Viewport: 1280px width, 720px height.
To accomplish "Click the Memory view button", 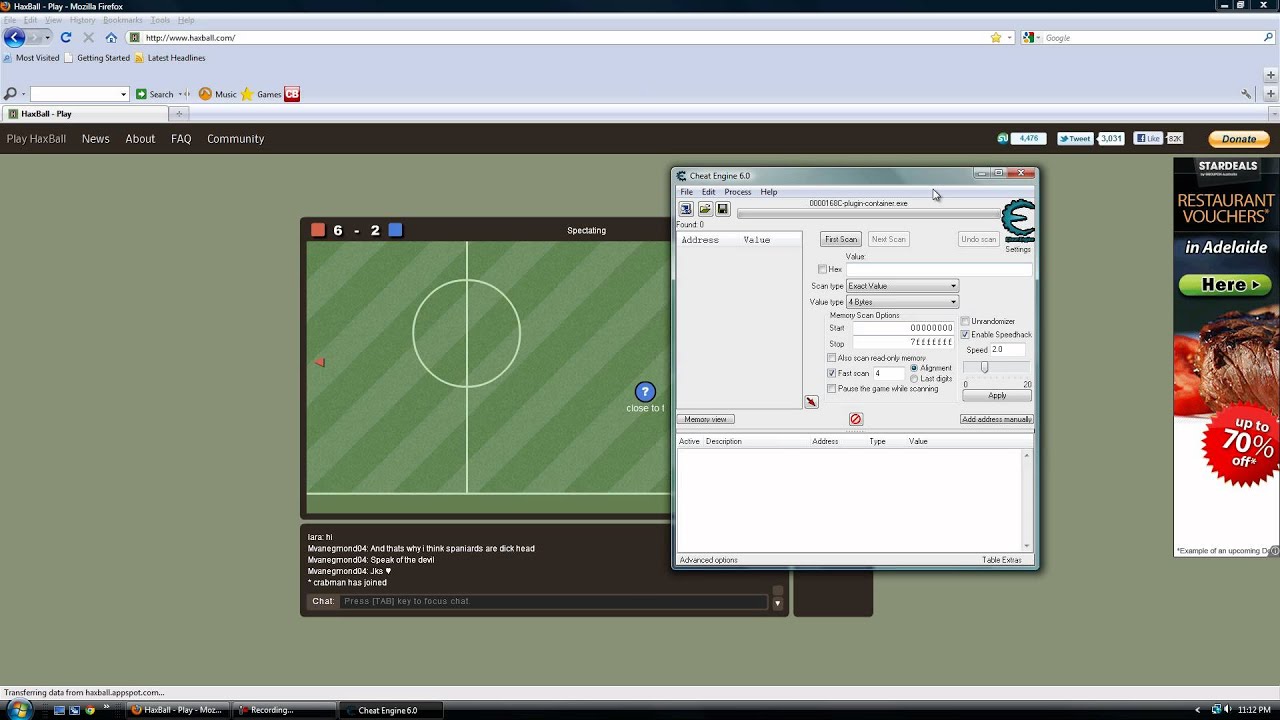I will tap(705, 419).
